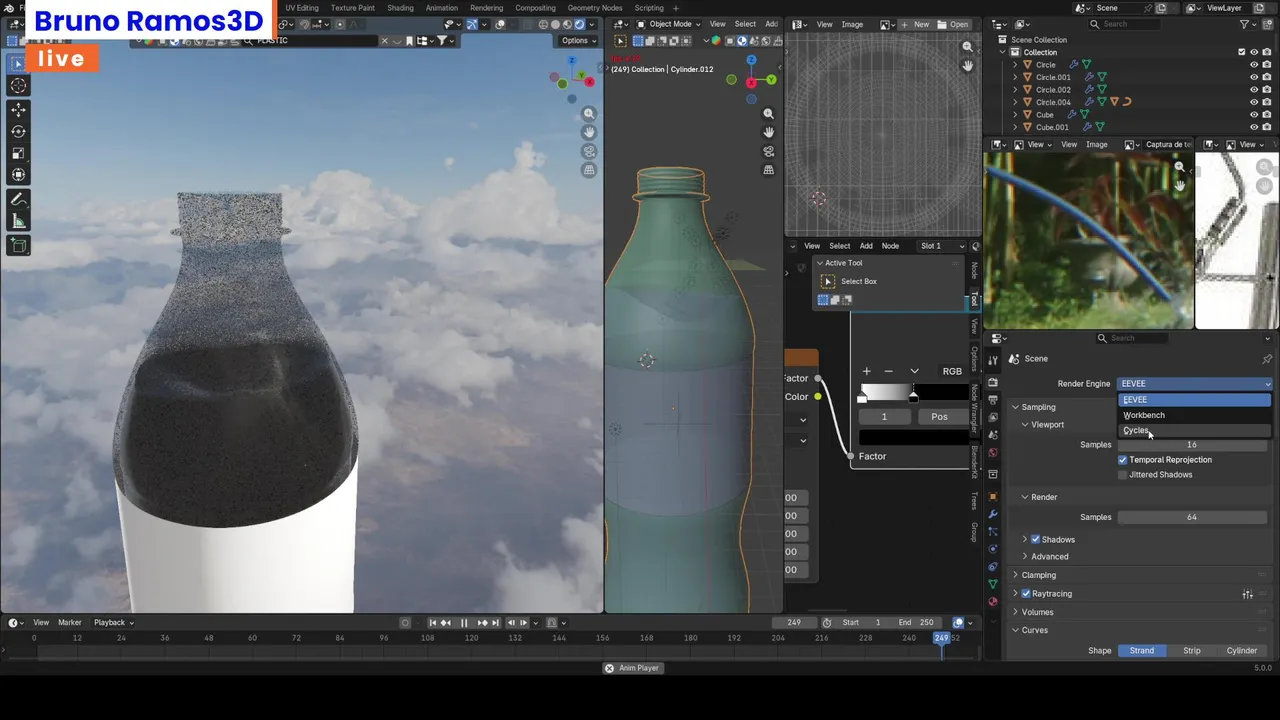Select the Add Cube tool in left toolbar
1280x720 pixels.
18,245
